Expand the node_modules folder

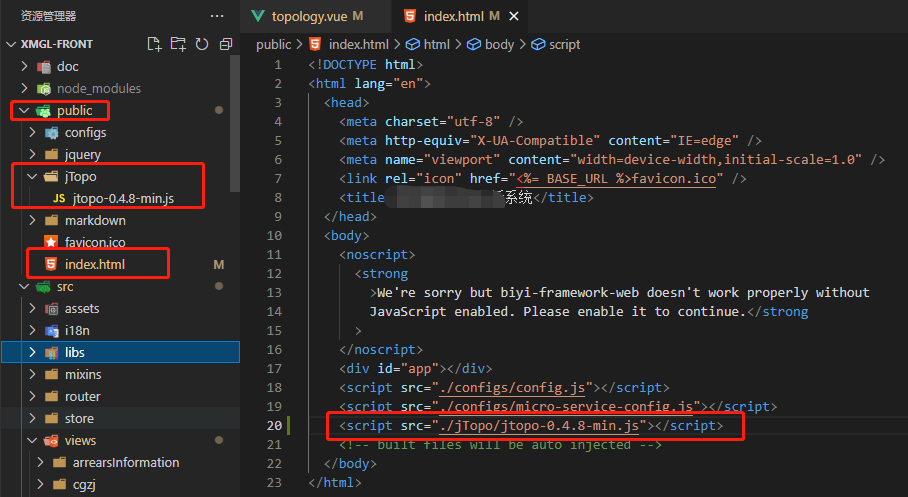click(x=24, y=88)
